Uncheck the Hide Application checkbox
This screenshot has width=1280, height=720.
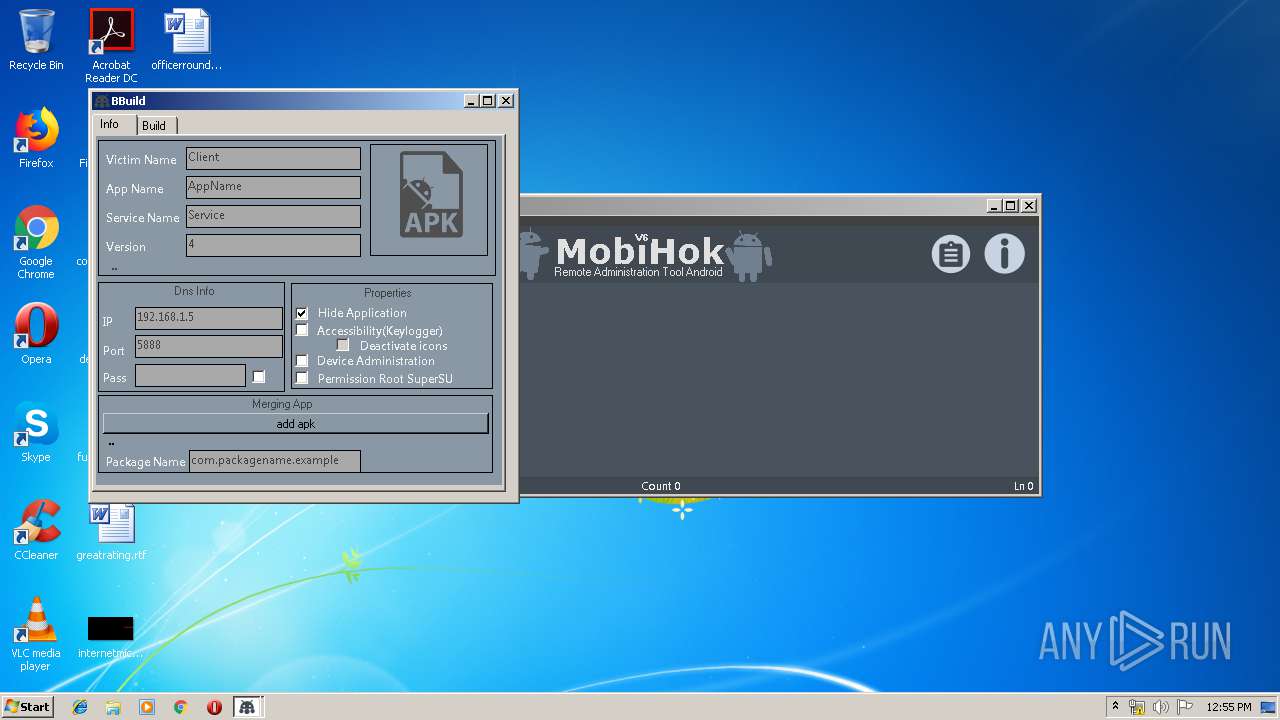tap(302, 313)
